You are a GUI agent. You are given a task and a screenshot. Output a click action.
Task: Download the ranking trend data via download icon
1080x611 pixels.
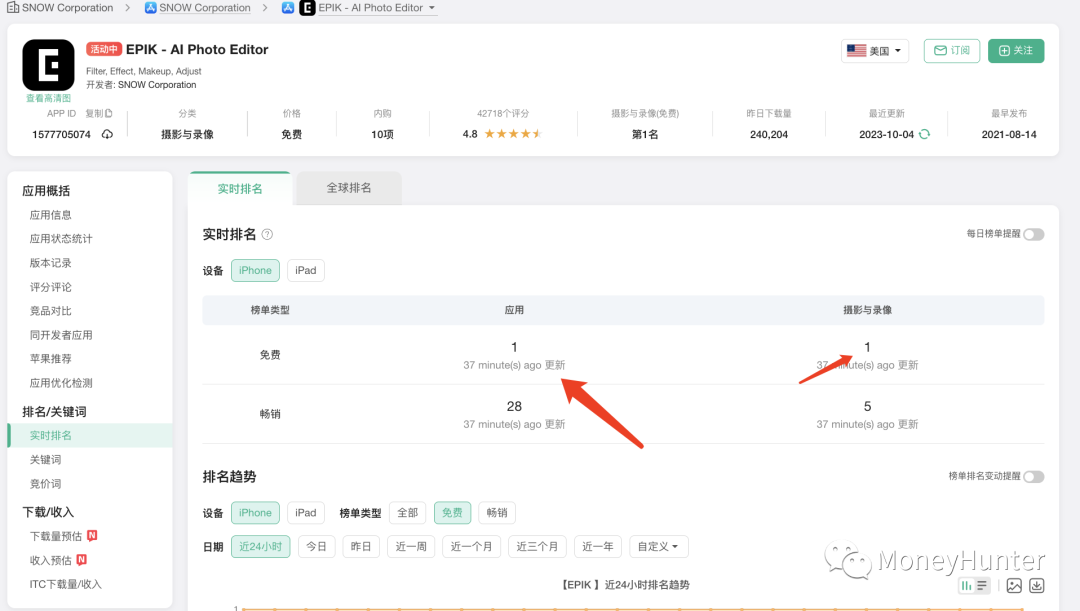point(1036,586)
